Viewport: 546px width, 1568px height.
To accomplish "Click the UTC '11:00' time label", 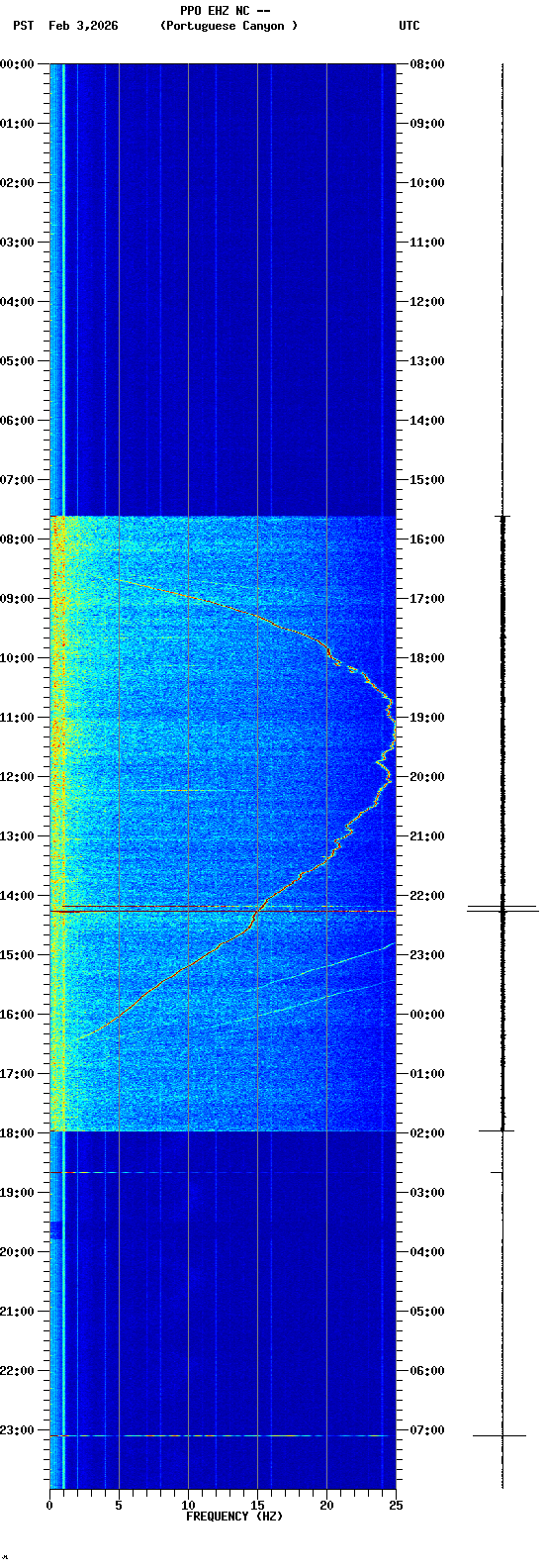I will 427,243.
